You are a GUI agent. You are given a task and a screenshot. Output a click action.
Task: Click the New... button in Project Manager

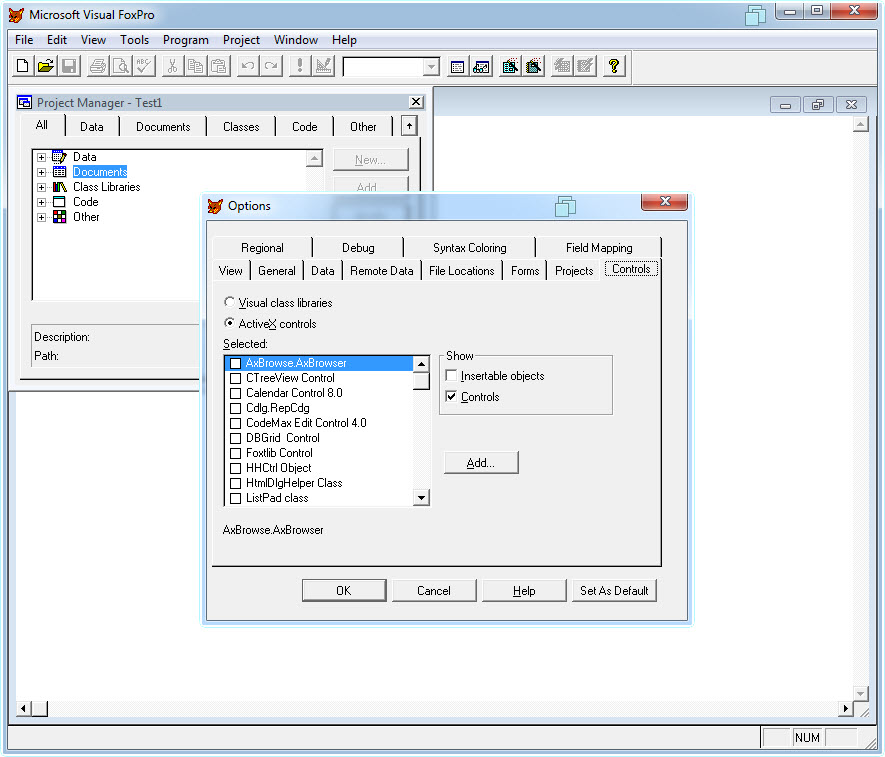pyautogui.click(x=370, y=160)
